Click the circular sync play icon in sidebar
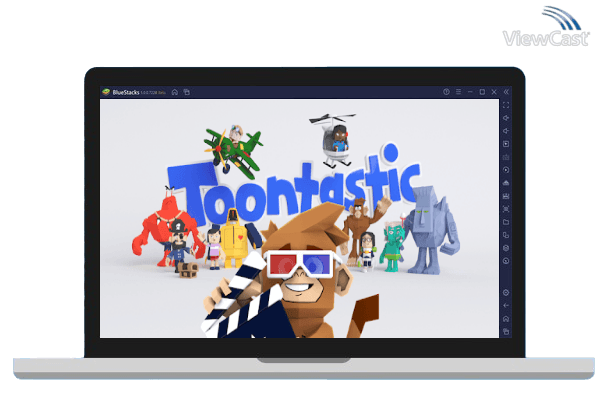The image size is (602, 414). pos(506,170)
